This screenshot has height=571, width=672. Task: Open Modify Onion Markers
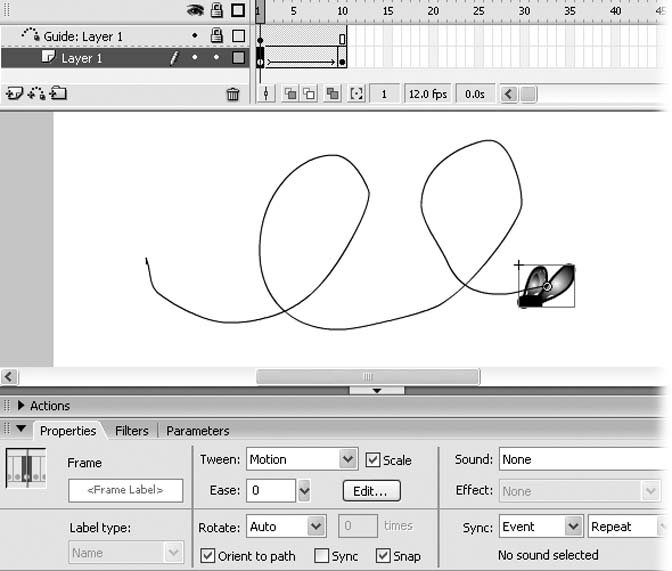(x=355, y=94)
